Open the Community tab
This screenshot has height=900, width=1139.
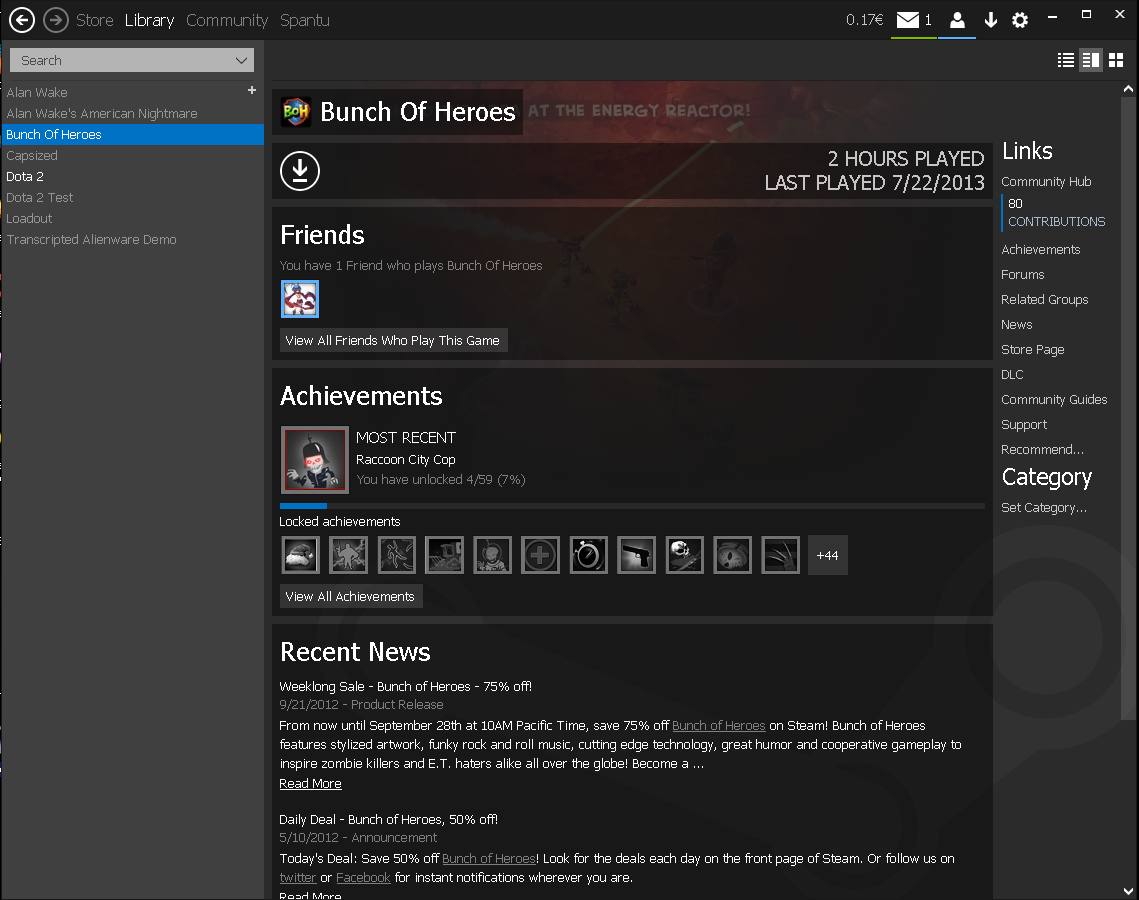227,20
